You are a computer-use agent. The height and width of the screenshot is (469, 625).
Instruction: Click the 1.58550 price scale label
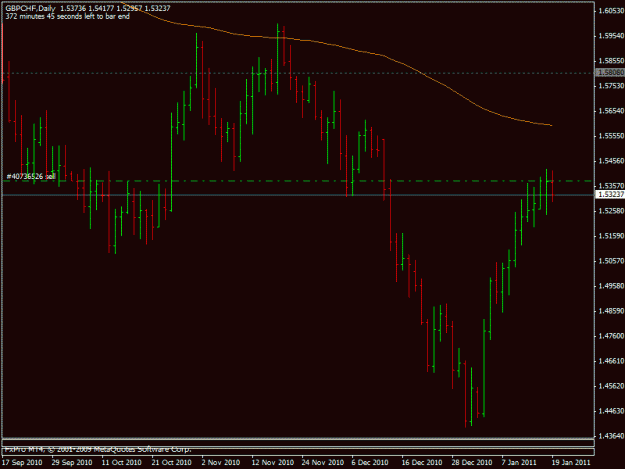tap(611, 61)
